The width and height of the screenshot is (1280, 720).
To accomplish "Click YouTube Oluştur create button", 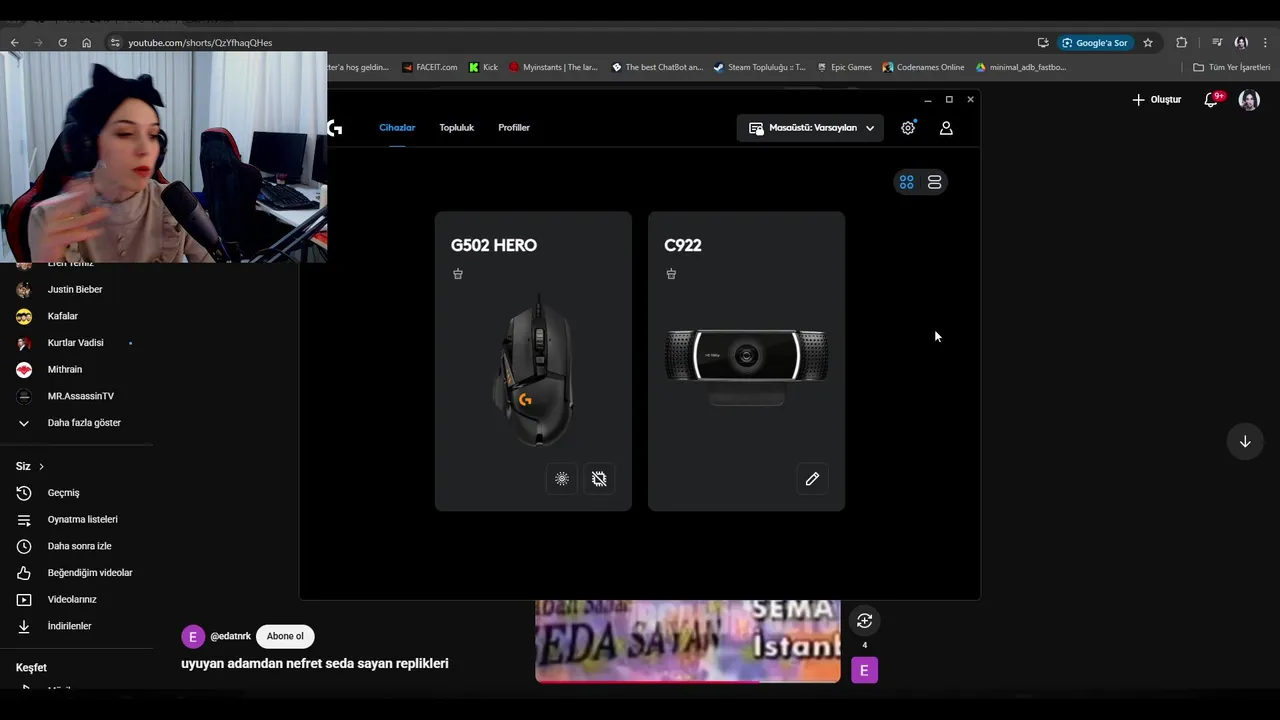I will (1157, 100).
